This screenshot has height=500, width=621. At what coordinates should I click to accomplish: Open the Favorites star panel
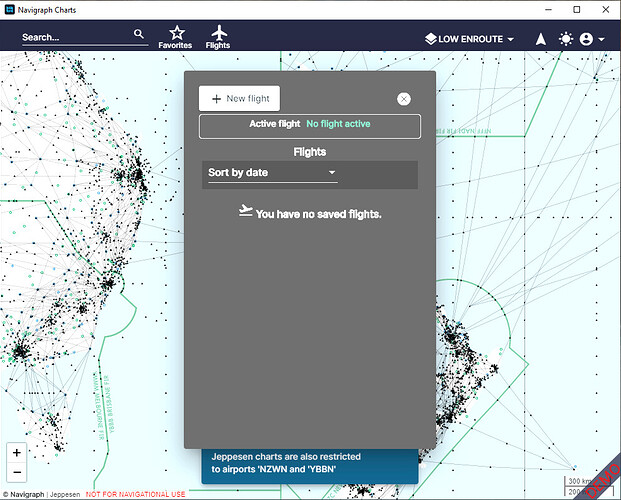pos(175,37)
